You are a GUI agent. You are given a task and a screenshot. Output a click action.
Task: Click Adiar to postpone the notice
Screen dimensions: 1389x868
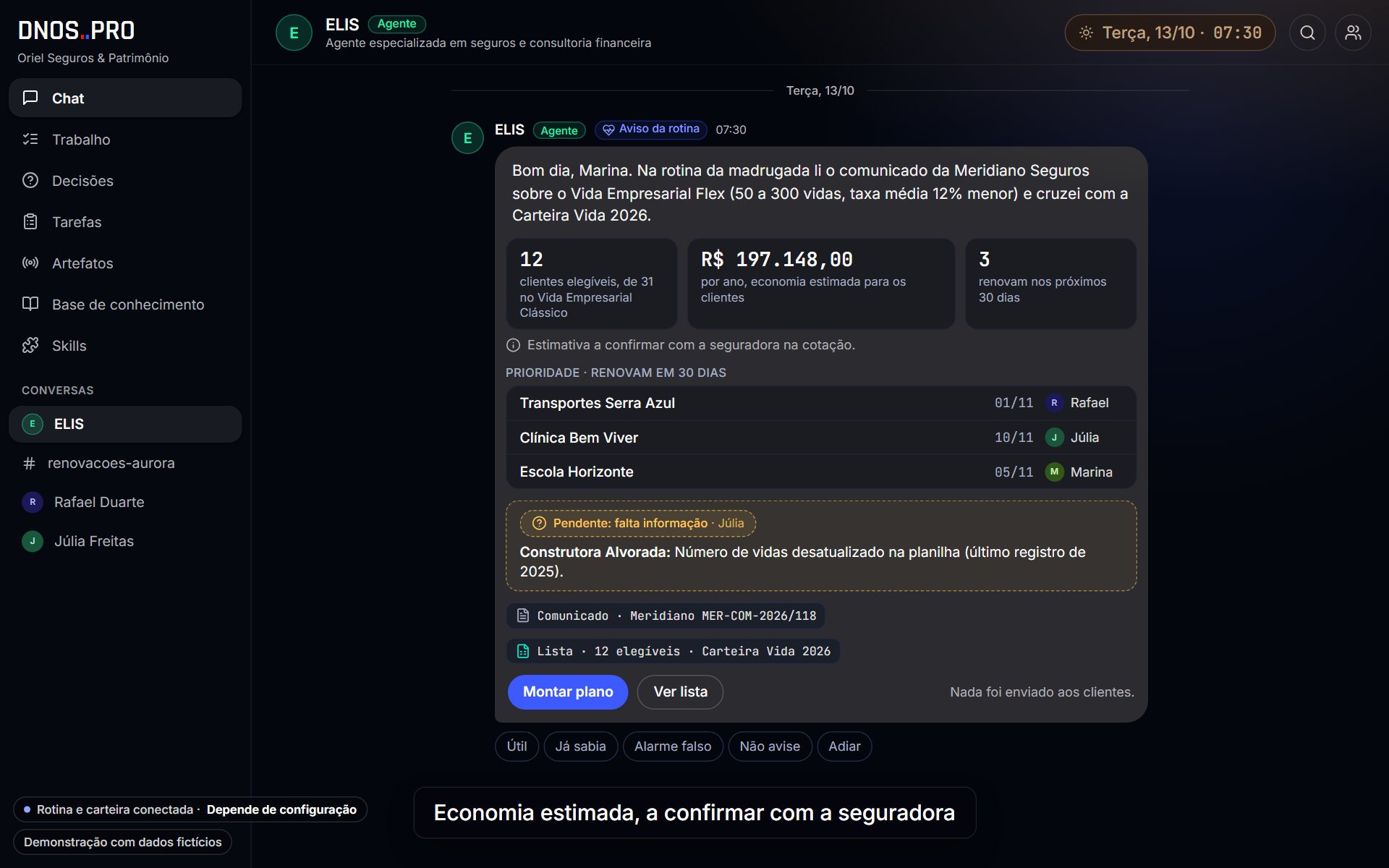(x=844, y=746)
